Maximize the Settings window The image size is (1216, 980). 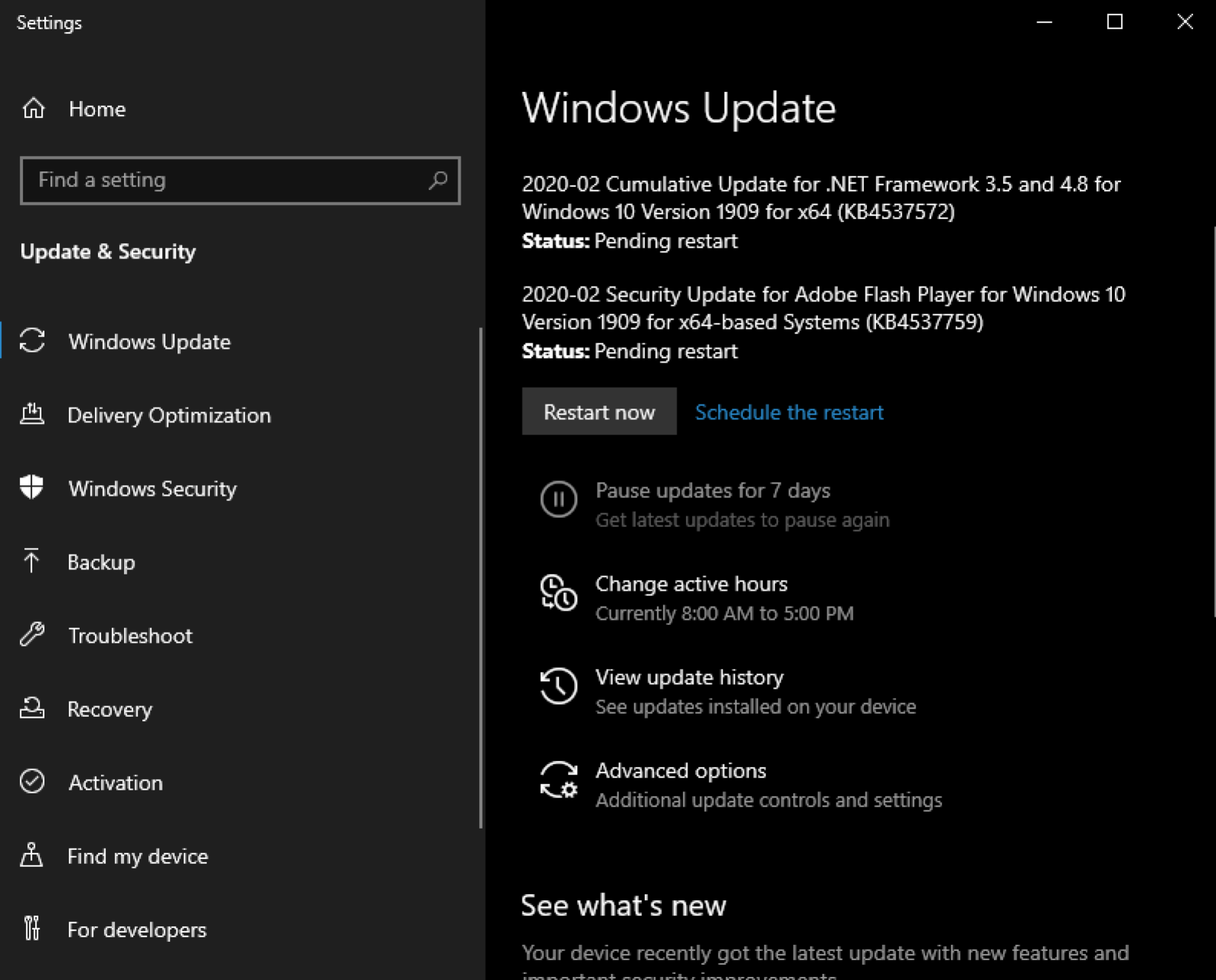(1114, 22)
